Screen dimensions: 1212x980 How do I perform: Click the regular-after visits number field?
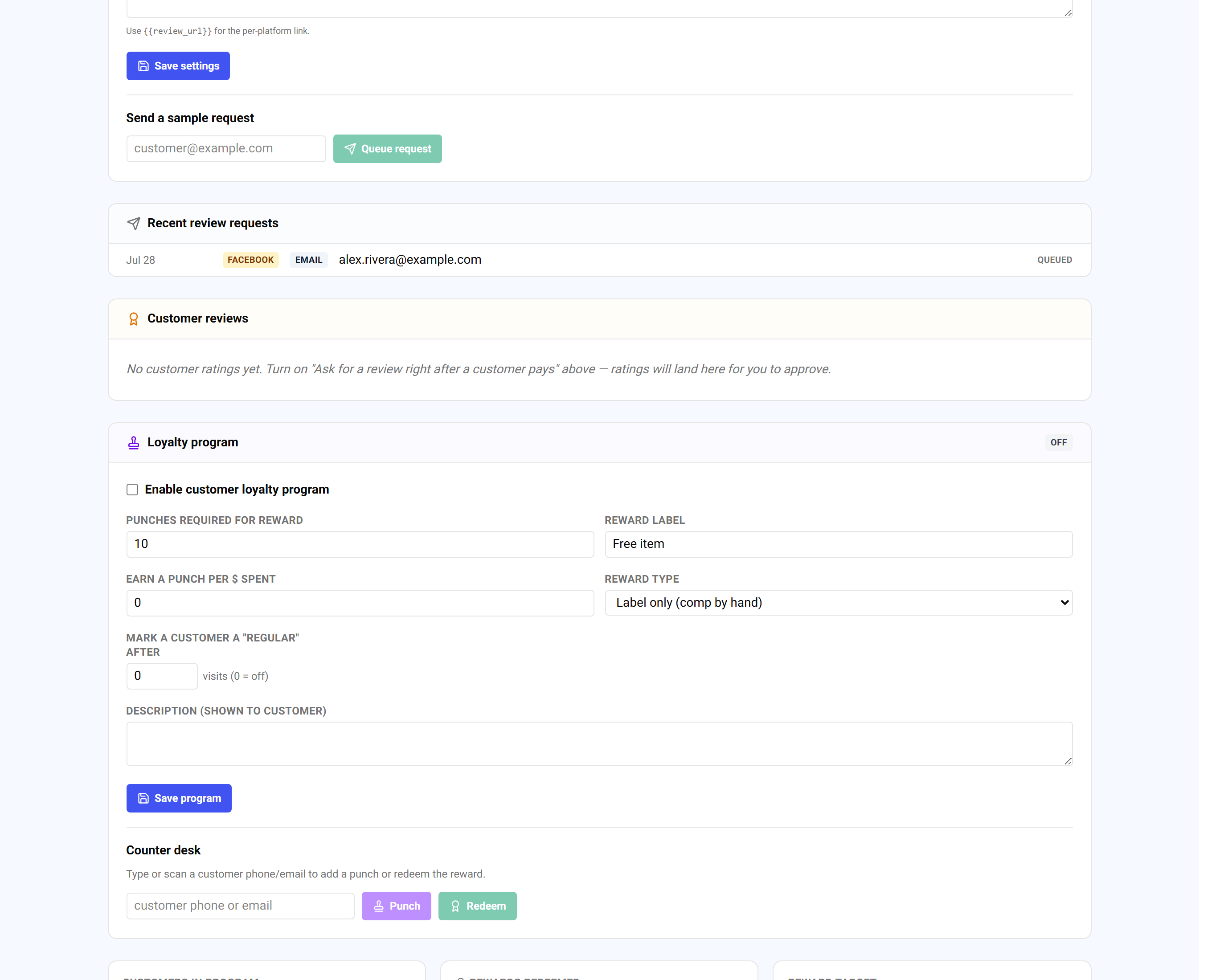(x=162, y=676)
